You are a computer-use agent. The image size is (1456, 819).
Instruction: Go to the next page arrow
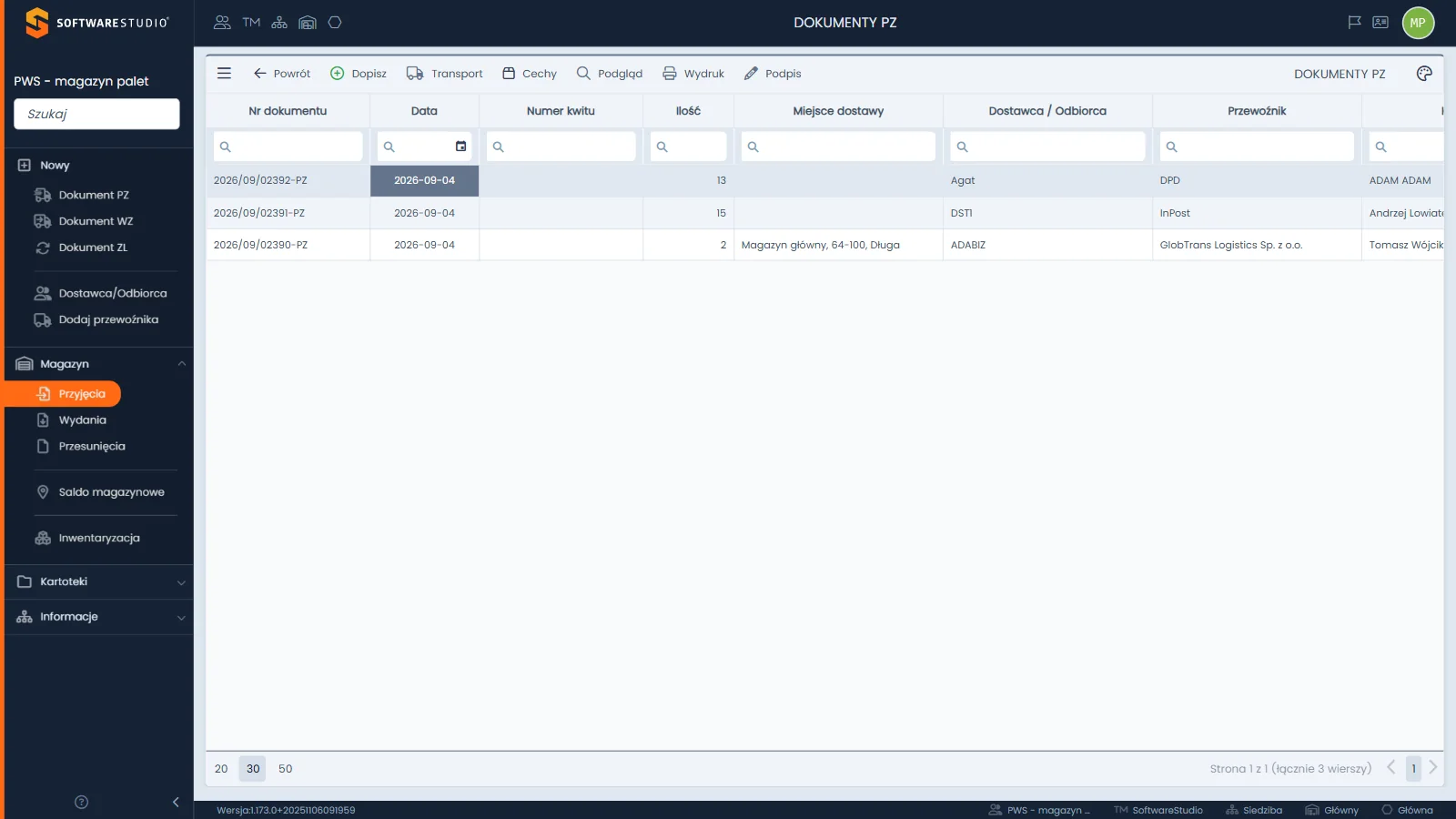pos(1433,768)
